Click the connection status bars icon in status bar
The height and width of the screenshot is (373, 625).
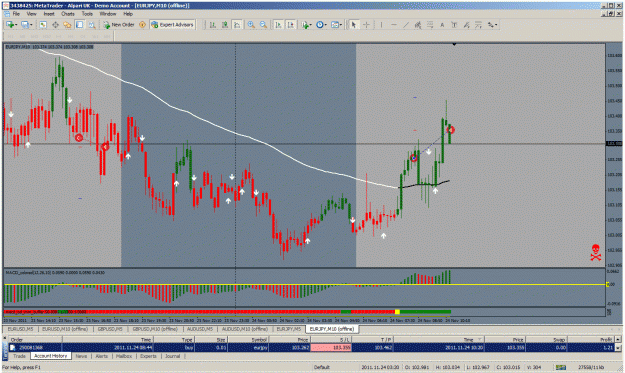(x=561, y=367)
